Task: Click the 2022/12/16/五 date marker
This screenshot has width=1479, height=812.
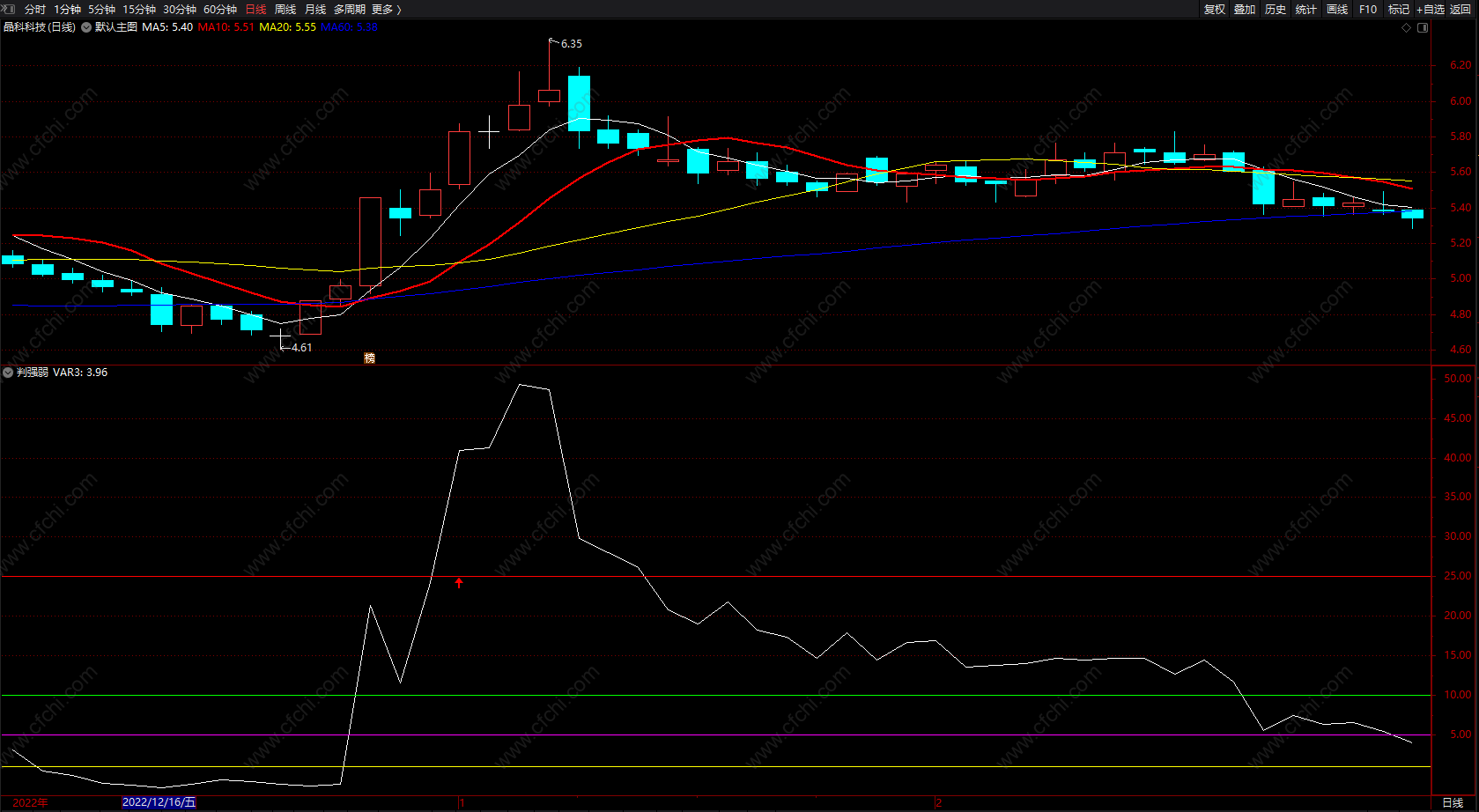Action: [159, 802]
